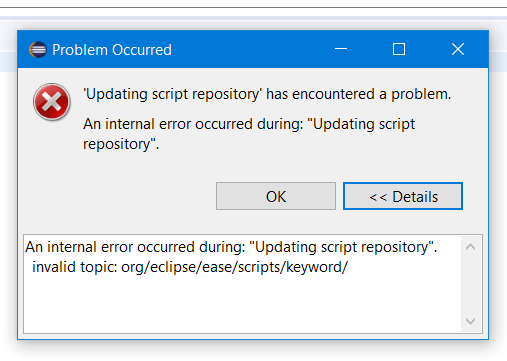Click the first line of the details text
This screenshot has height=361, width=507.
coord(231,247)
